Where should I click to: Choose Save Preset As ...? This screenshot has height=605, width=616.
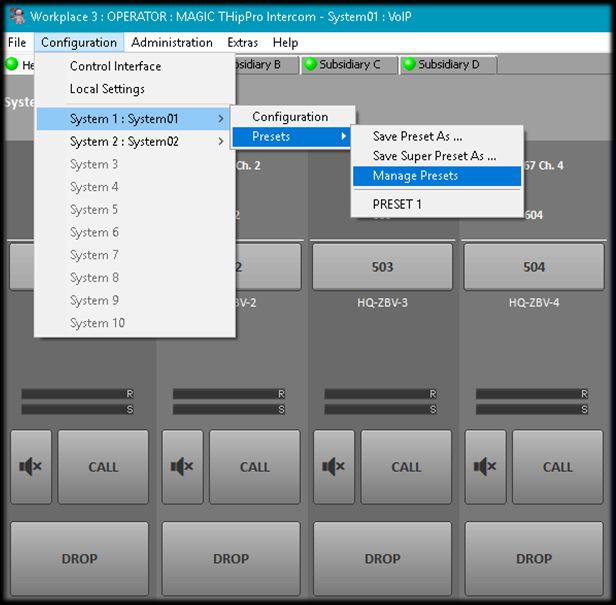coord(437,136)
